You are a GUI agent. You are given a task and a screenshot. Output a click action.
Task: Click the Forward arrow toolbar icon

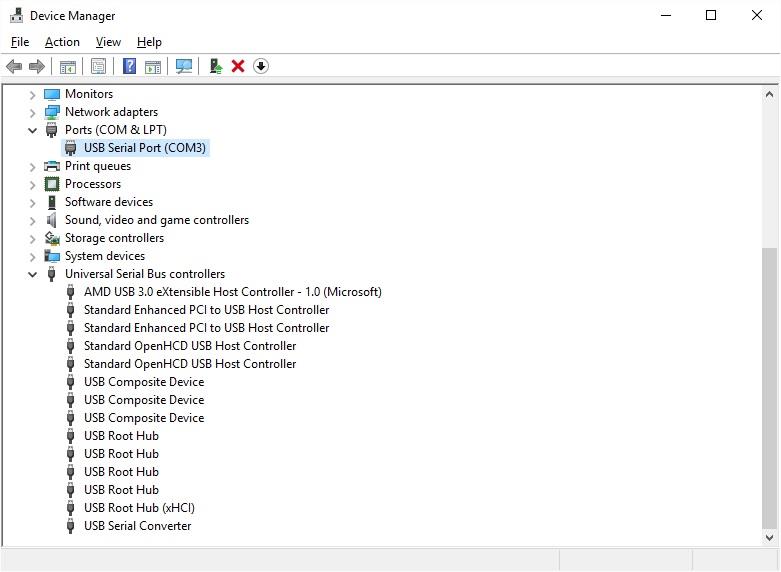coord(37,66)
